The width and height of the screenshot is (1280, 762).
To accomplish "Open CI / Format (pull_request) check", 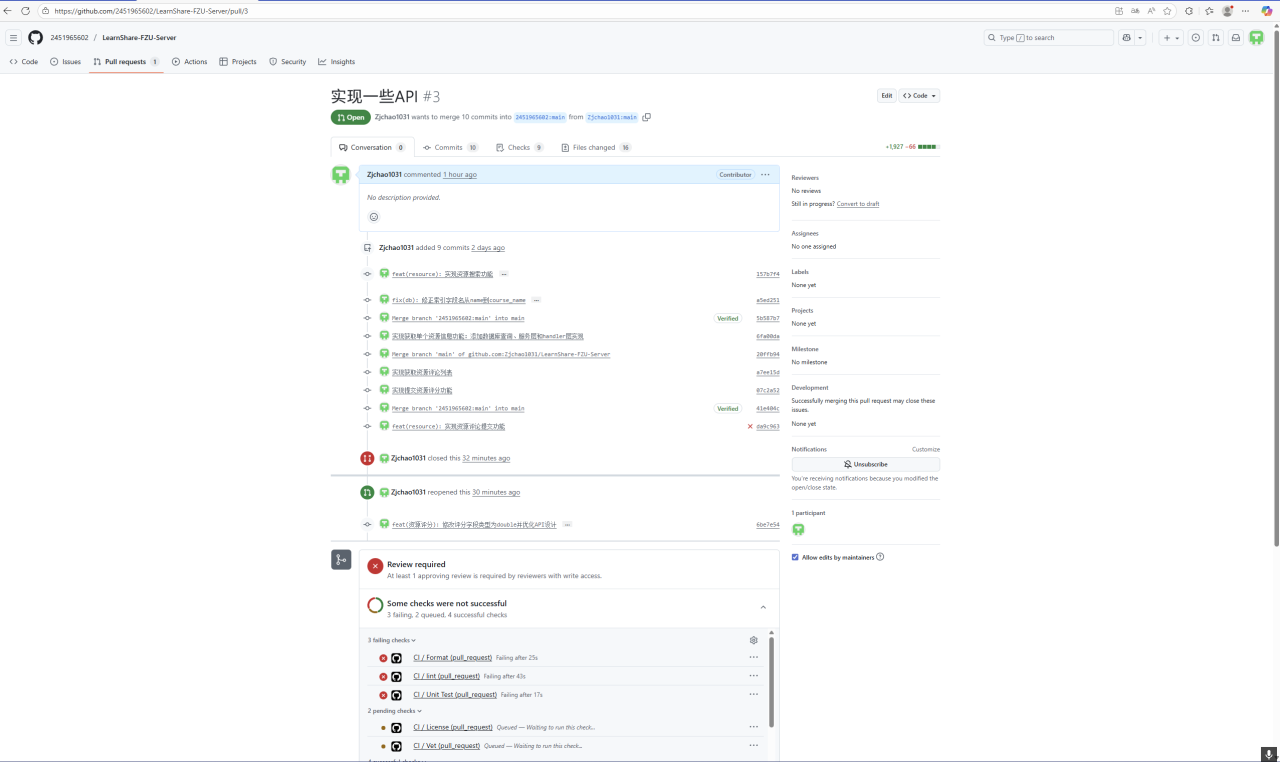I will pyautogui.click(x=452, y=658).
